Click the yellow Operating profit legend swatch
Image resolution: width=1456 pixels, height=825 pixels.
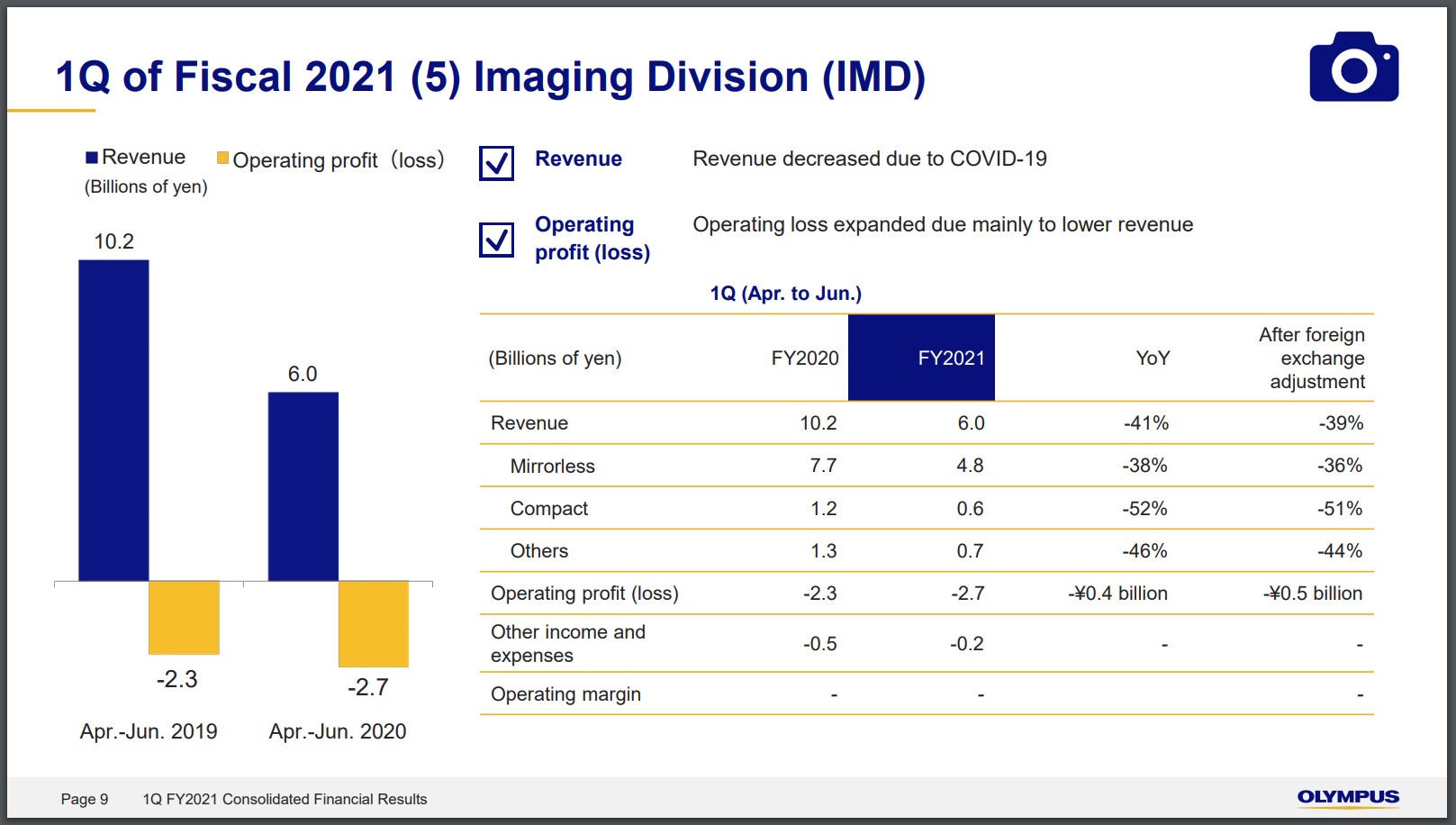point(222,158)
